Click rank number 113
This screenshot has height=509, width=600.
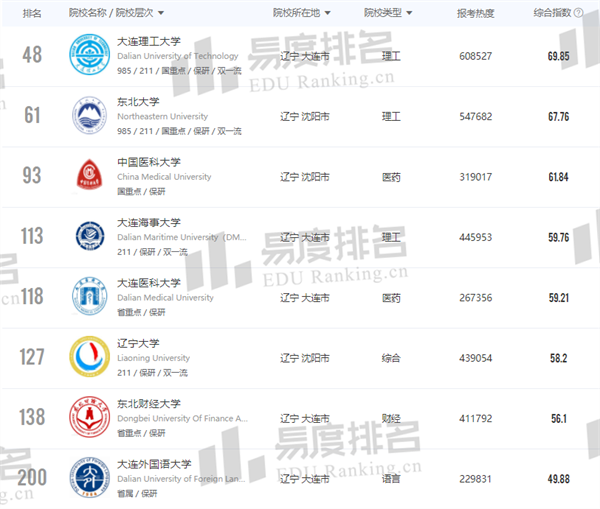pyautogui.click(x=32, y=236)
